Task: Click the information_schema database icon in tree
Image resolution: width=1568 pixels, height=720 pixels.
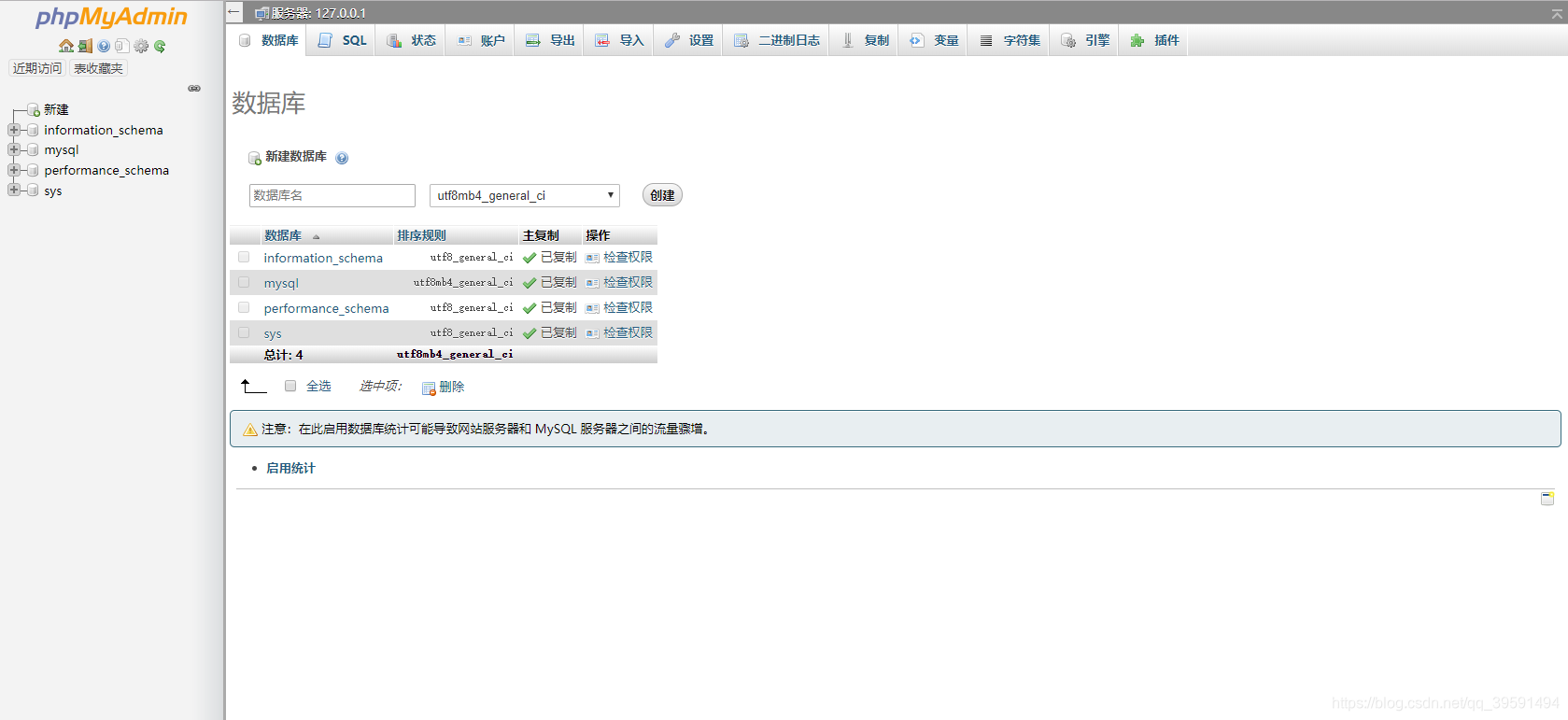Action: [34, 130]
